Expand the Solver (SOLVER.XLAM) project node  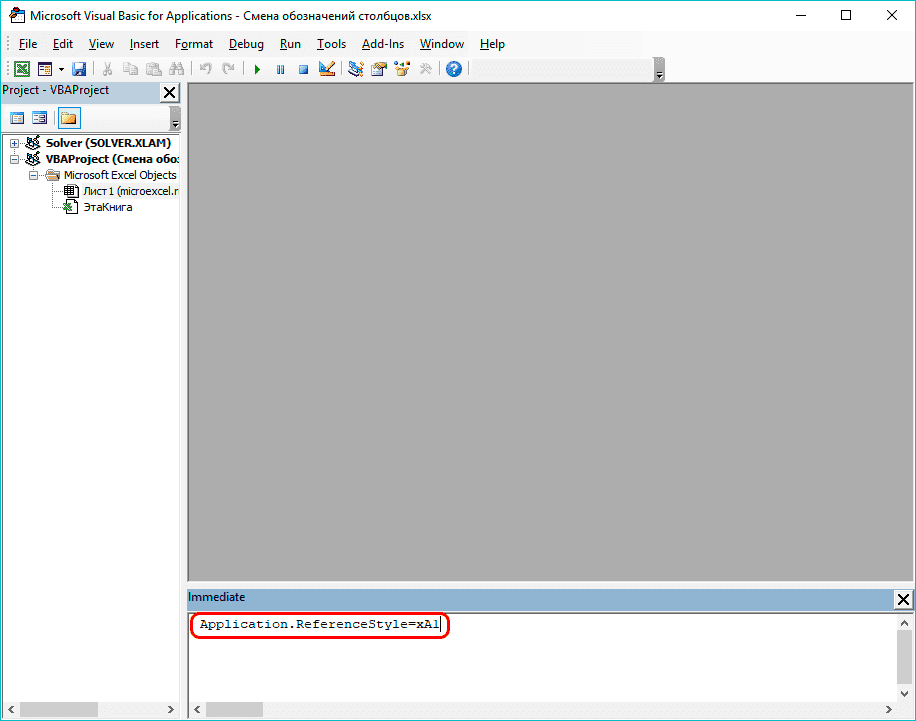(x=13, y=143)
